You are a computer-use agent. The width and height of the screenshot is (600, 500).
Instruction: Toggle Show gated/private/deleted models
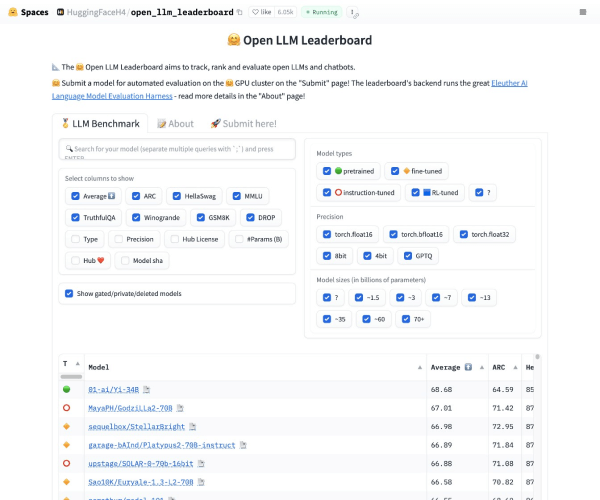pyautogui.click(x=69, y=293)
